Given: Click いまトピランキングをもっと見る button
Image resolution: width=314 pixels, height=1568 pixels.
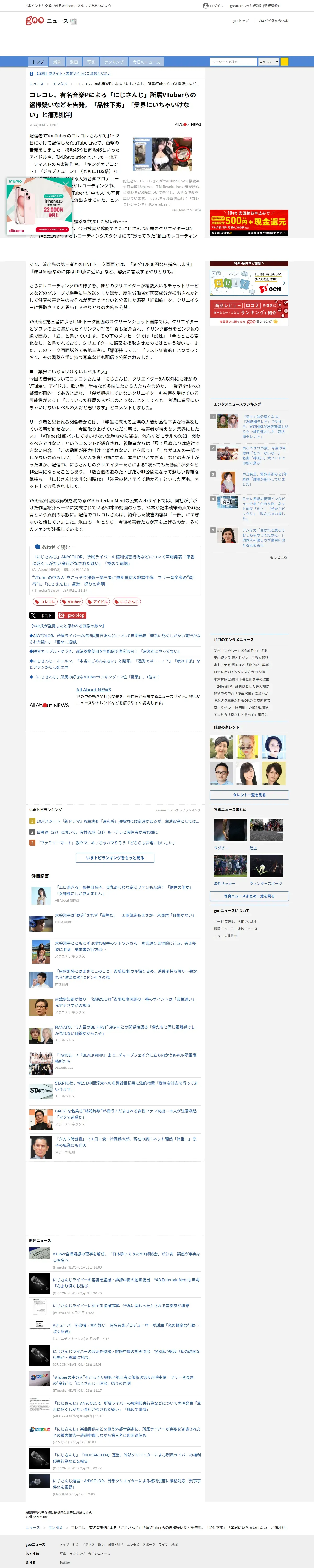Looking at the screenshot, I should [115, 858].
